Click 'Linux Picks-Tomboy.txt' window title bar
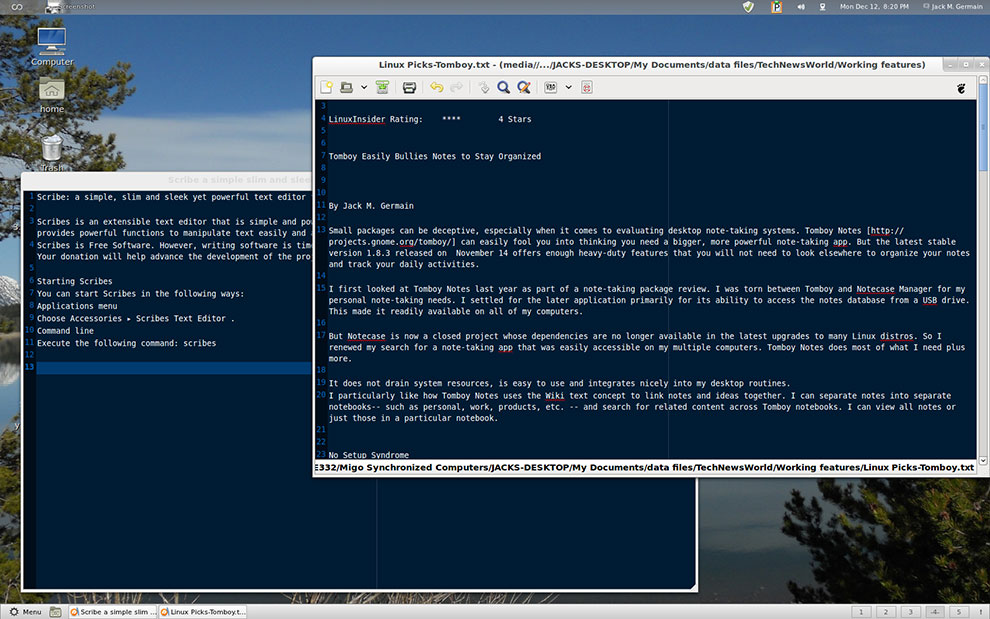Viewport: 990px width, 619px height. pyautogui.click(x=652, y=64)
